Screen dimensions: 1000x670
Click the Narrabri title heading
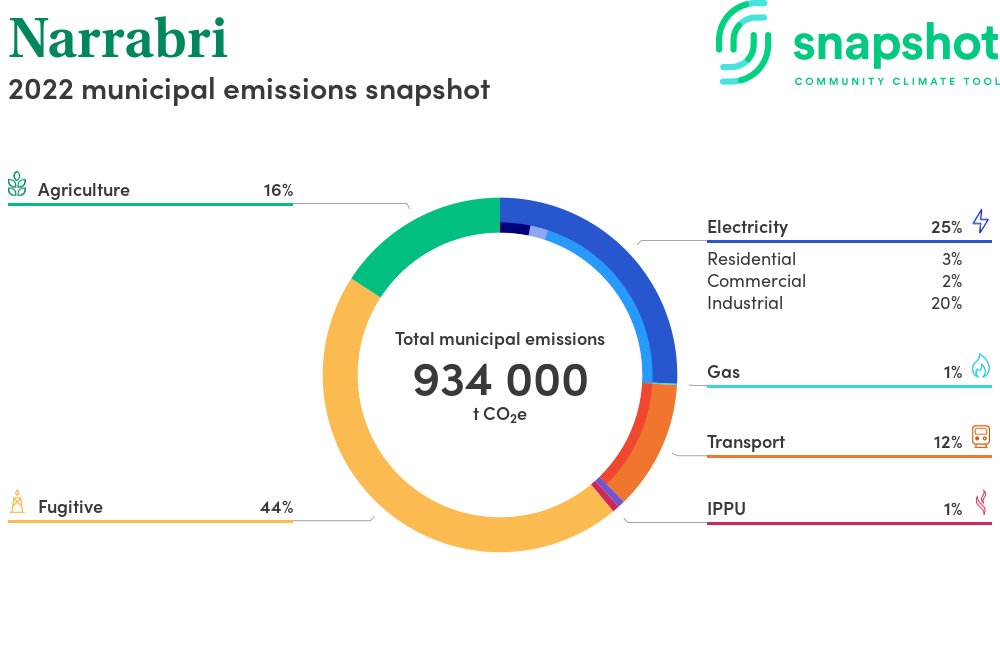(118, 38)
